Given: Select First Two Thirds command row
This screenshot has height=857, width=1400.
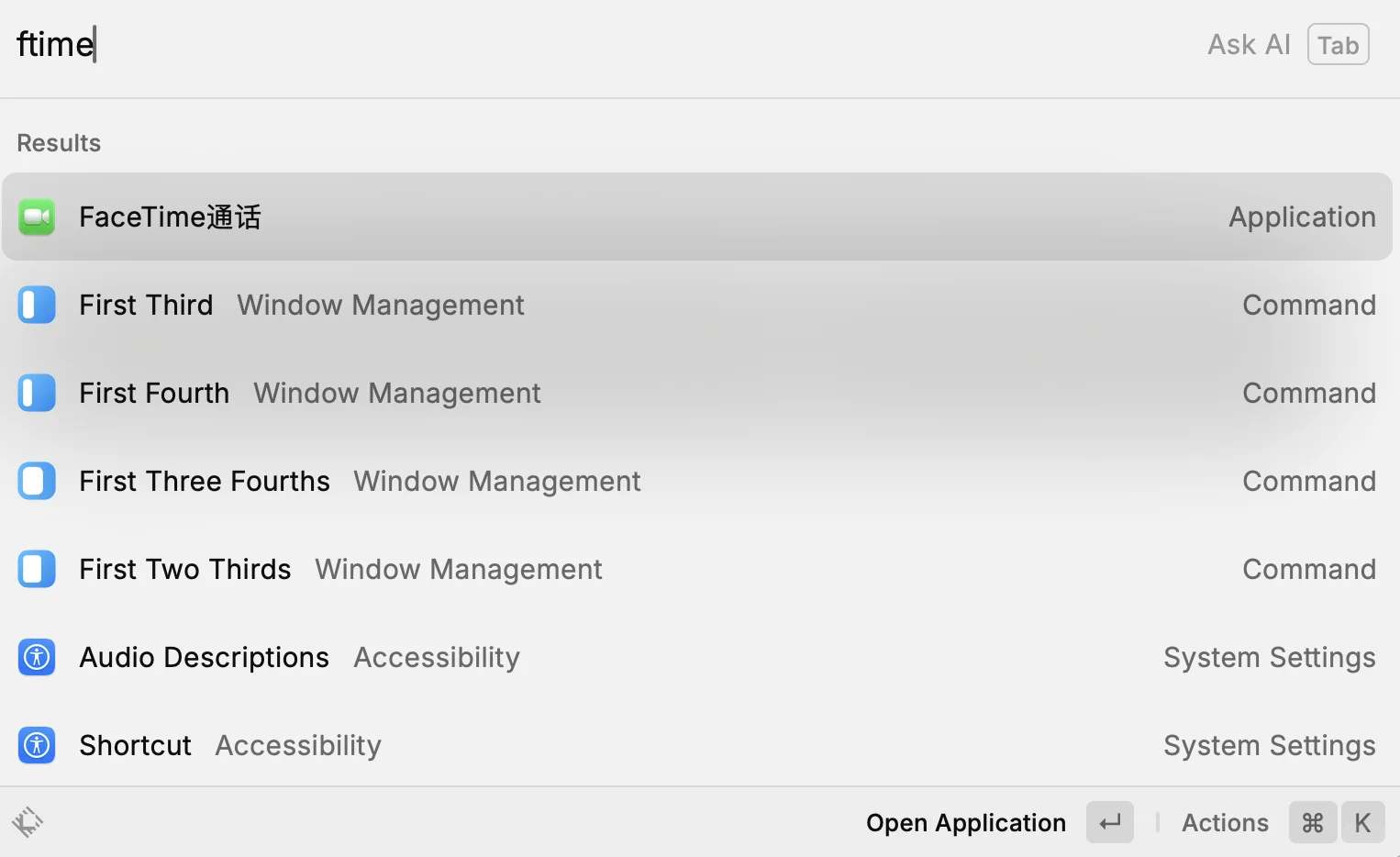Looking at the screenshot, I should [x=697, y=569].
